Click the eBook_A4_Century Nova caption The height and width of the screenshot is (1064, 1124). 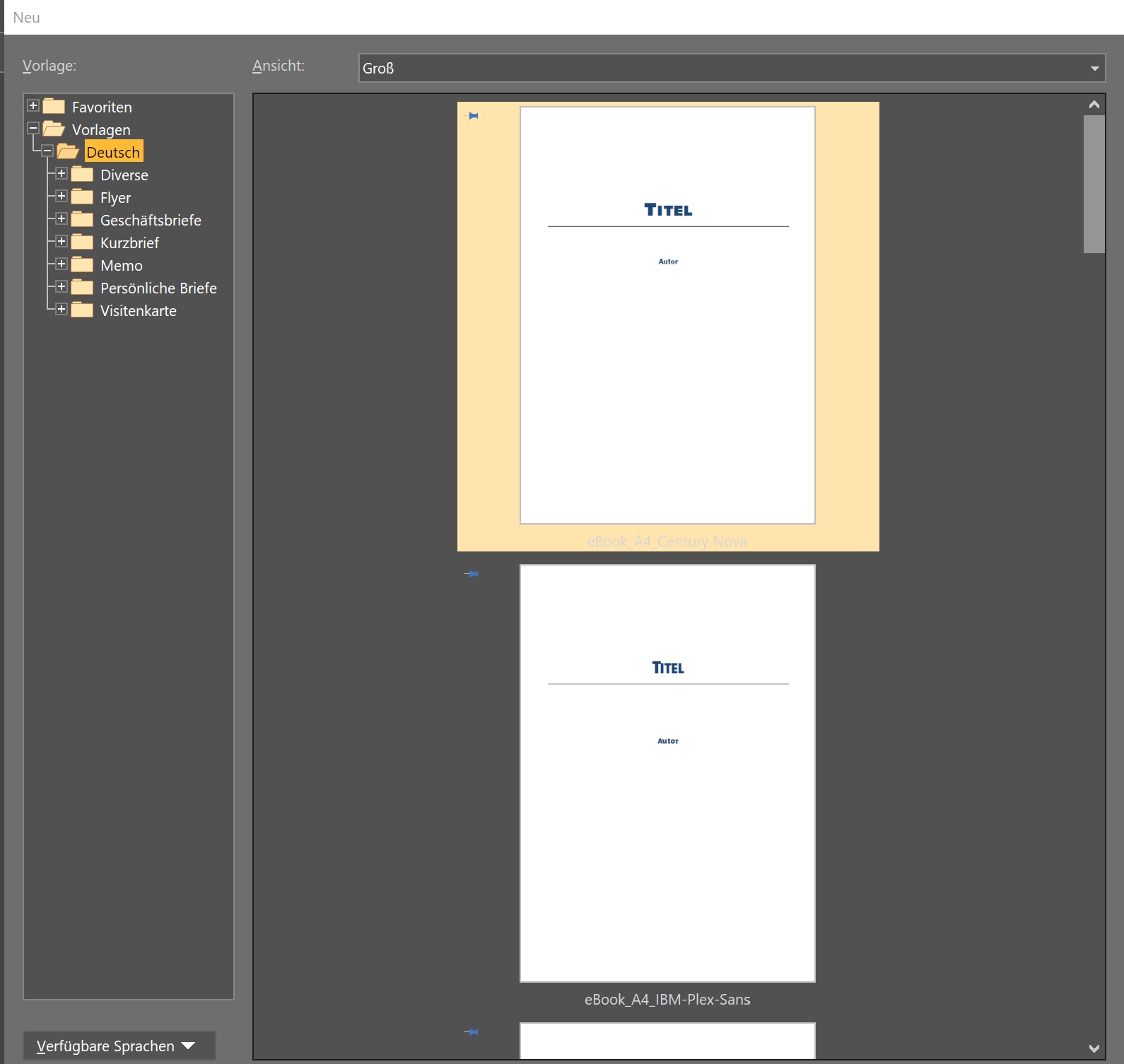coord(667,542)
